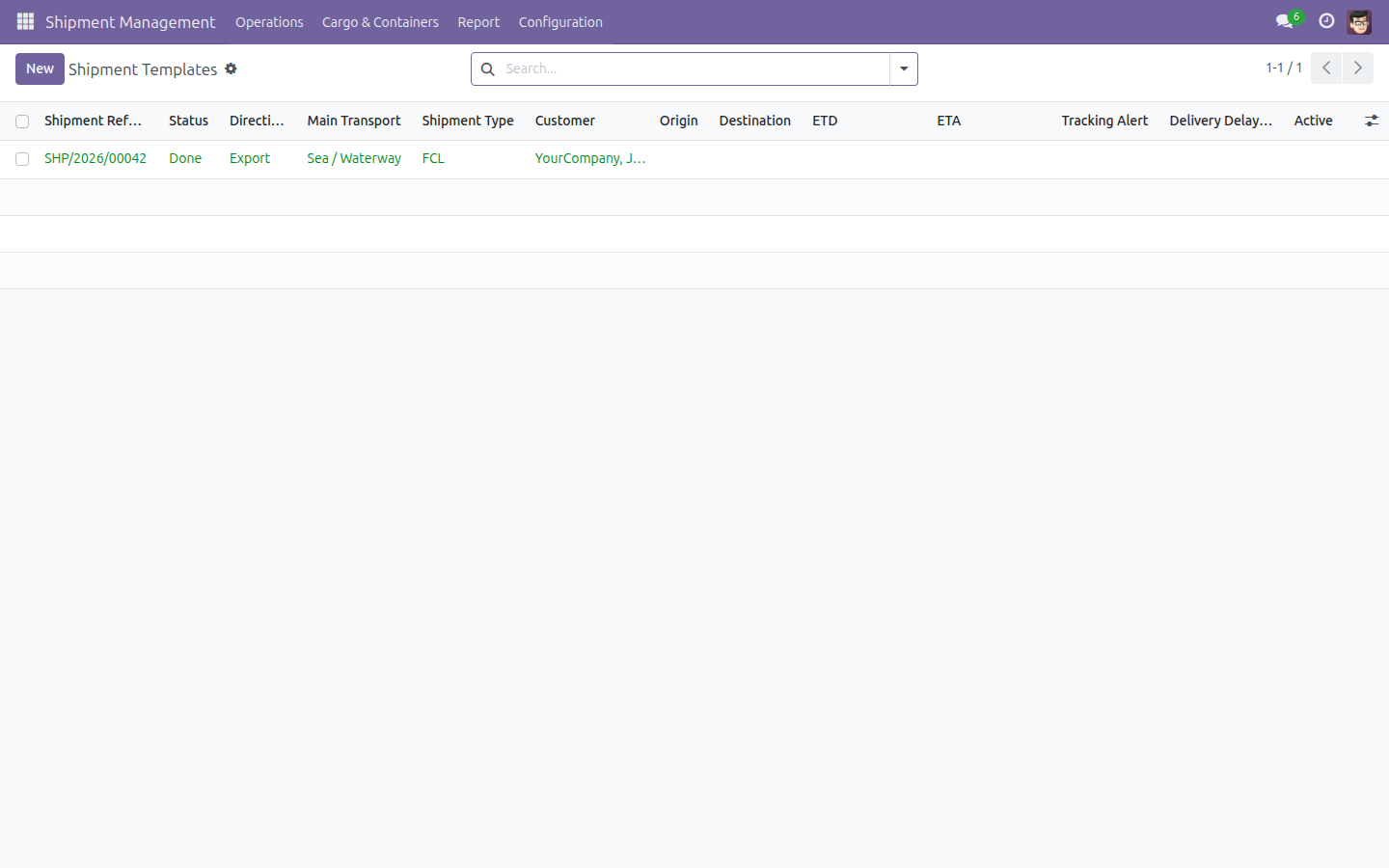Sort by Status column header
Viewport: 1389px width, 868px height.
pos(188,121)
